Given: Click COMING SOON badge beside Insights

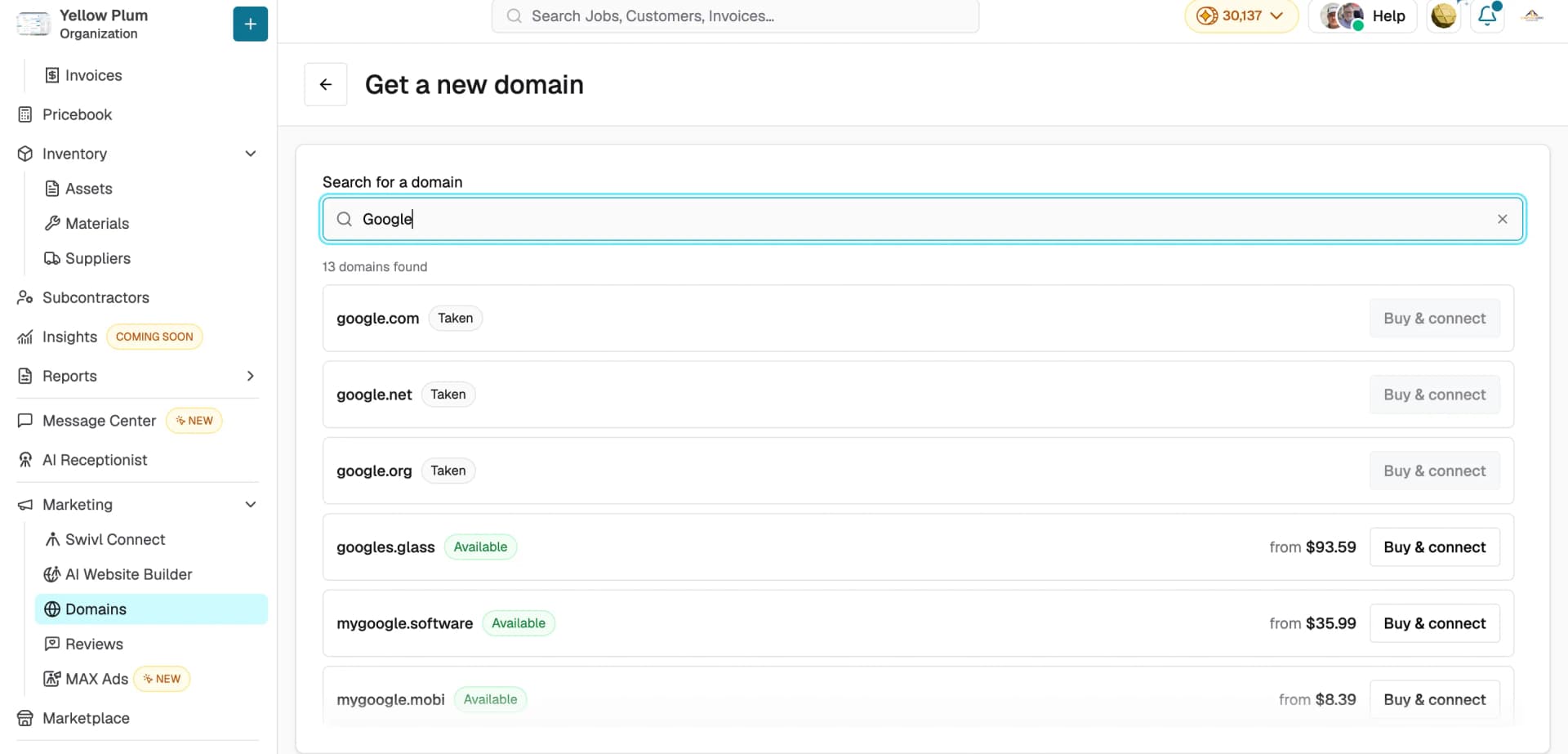Looking at the screenshot, I should [x=154, y=337].
